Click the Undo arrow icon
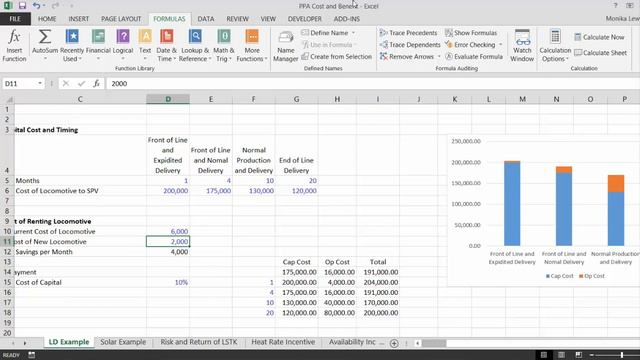Image resolution: width=640 pixels, height=360 pixels. tap(36, 6)
